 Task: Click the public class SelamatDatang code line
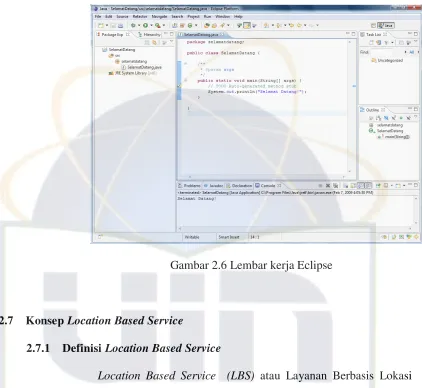pyautogui.click(x=224, y=53)
